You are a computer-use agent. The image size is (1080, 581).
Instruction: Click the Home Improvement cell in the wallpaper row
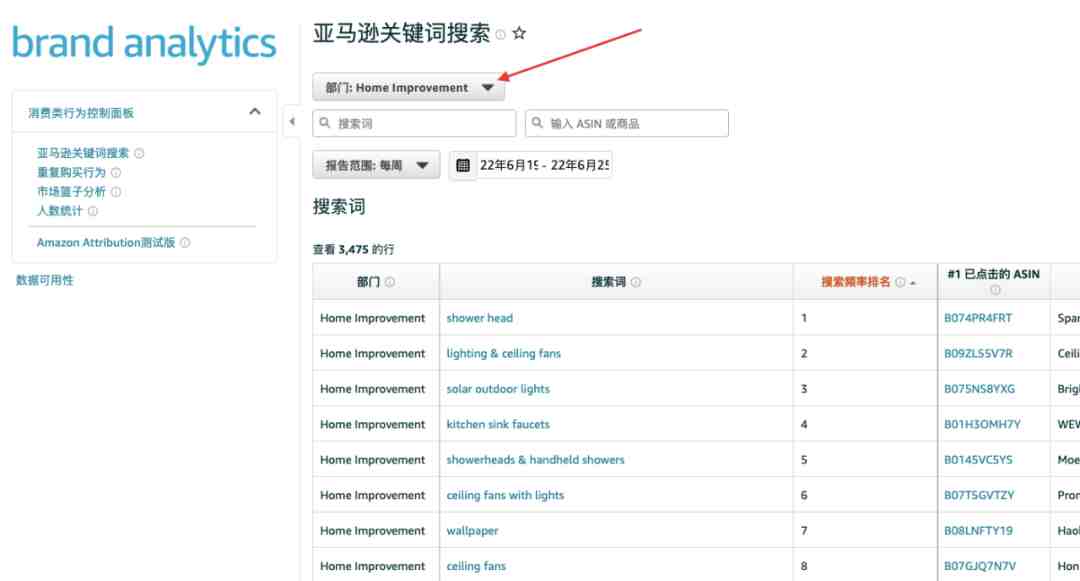point(373,531)
